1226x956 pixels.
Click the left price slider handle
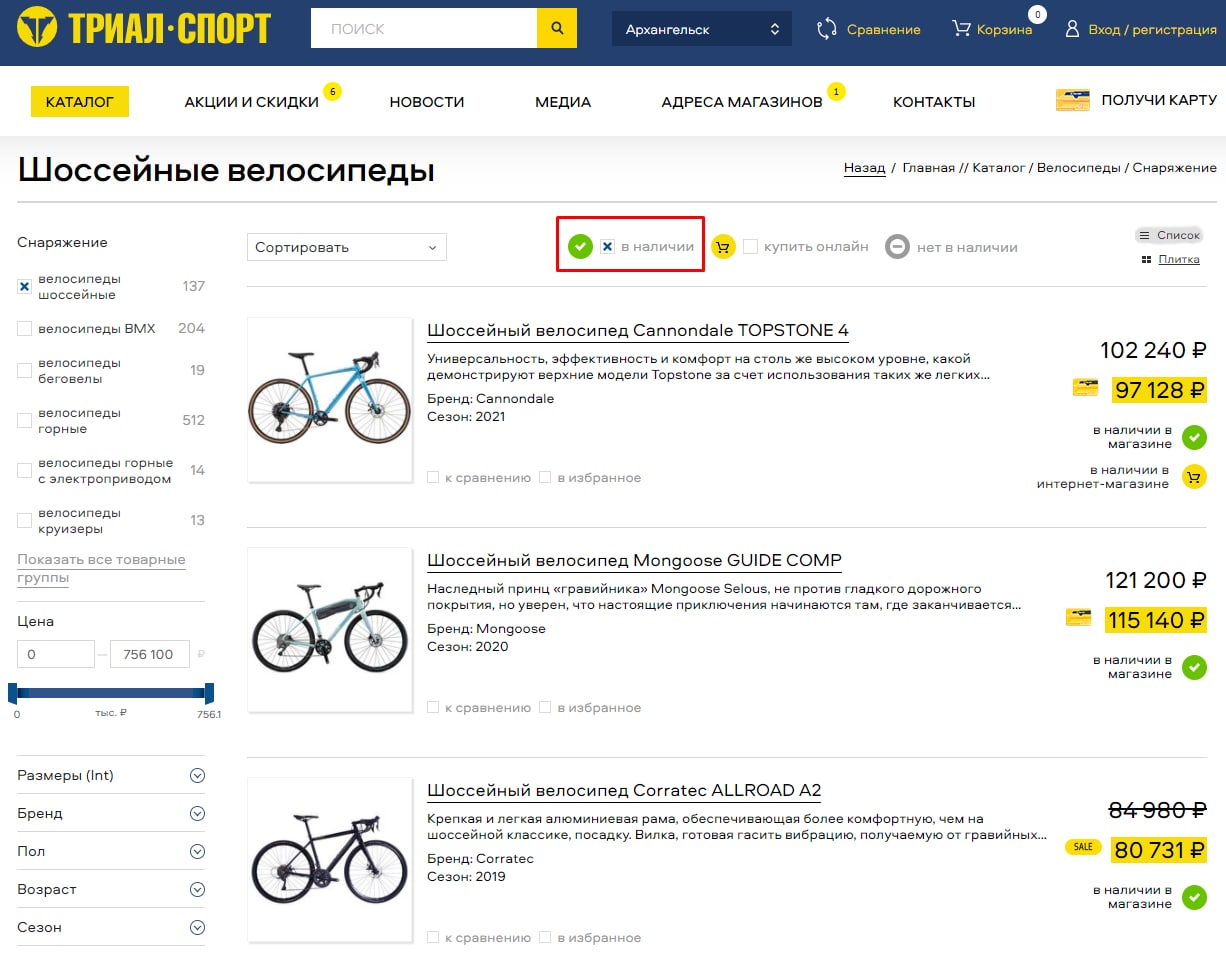13,693
